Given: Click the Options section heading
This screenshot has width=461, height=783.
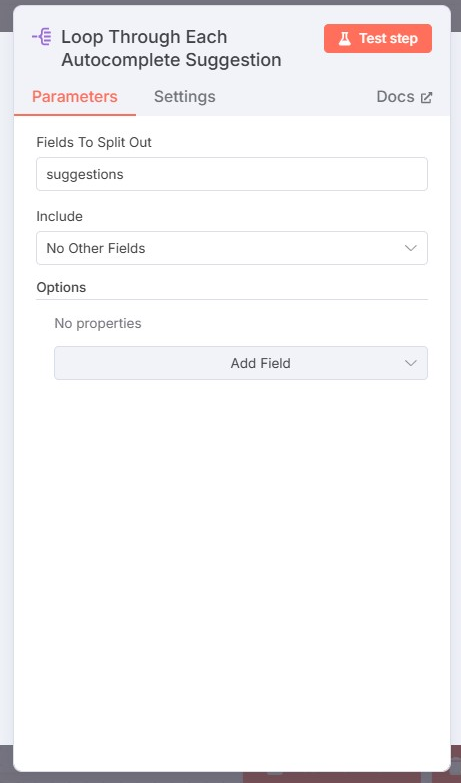Looking at the screenshot, I should pos(61,288).
